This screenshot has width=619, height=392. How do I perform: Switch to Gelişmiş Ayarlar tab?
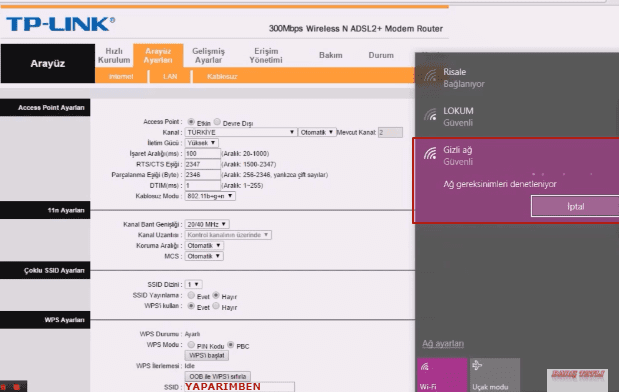pos(208,55)
